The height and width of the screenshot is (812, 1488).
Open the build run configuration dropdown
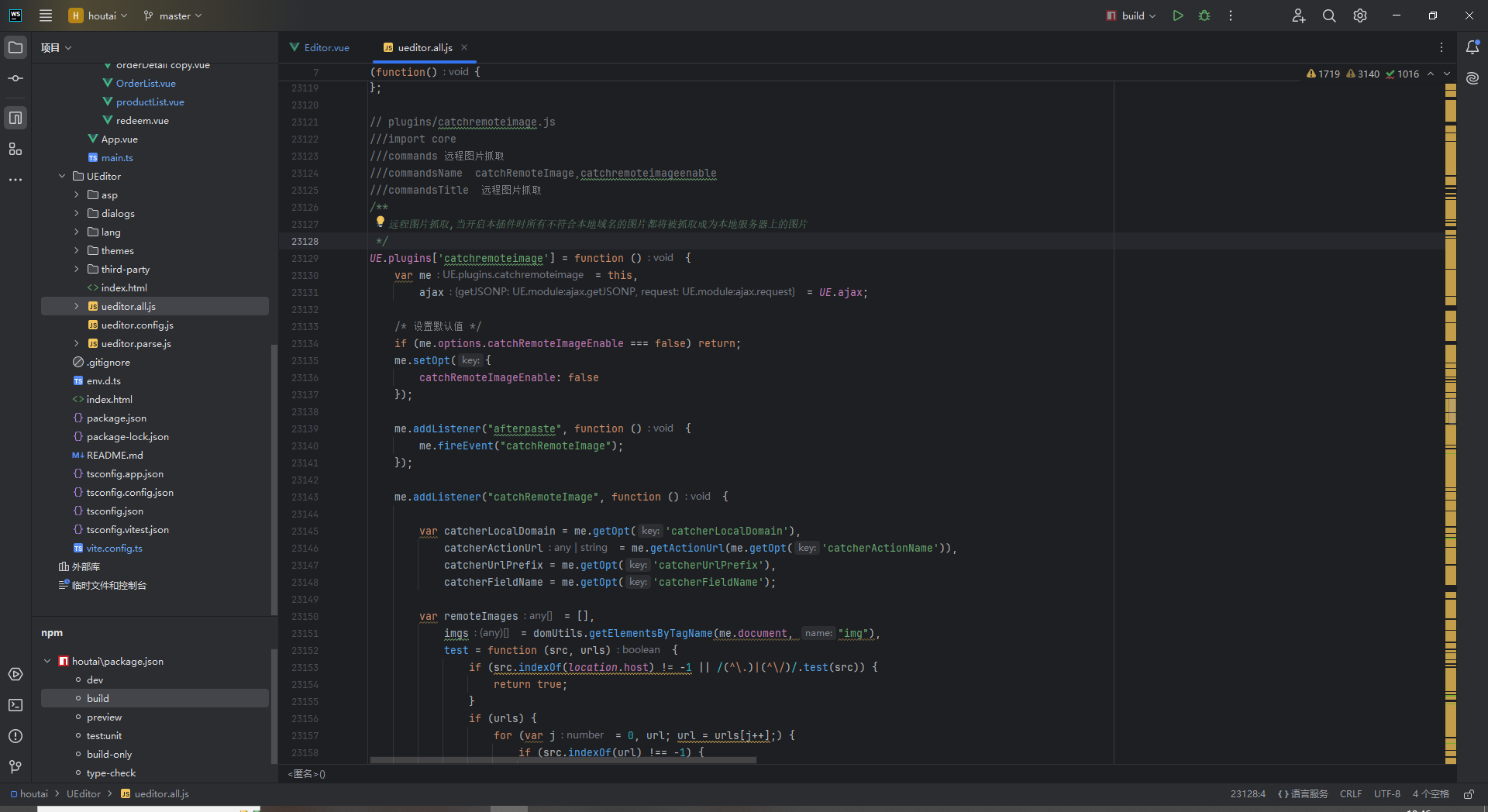click(1131, 15)
